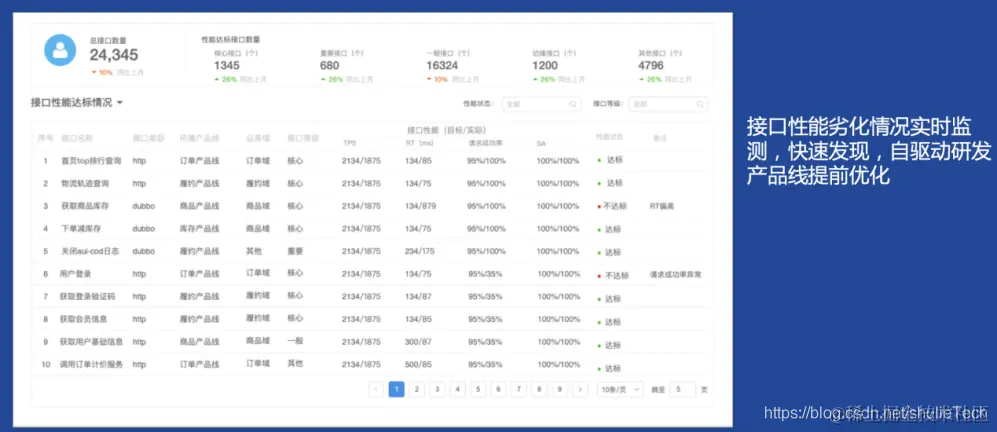Click the 接口名称 column header
997x432 pixels.
pos(76,137)
